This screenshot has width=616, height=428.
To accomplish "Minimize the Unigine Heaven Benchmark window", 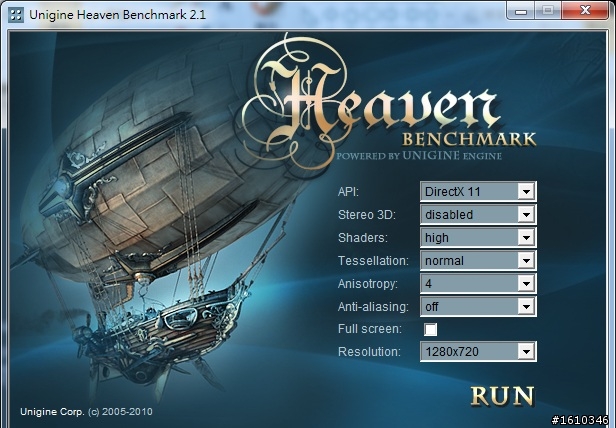I will (521, 10).
